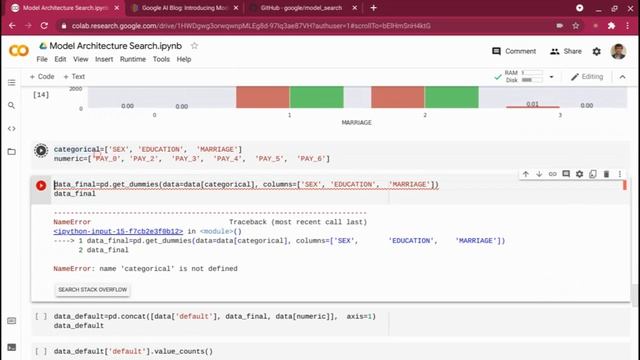Open the table of contents sidebar

point(11,82)
